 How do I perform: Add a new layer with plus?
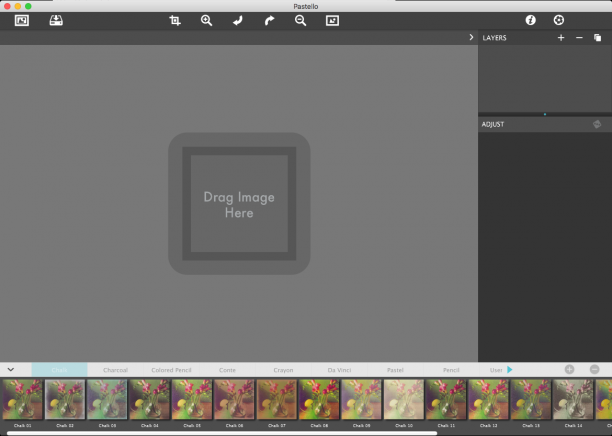561,37
